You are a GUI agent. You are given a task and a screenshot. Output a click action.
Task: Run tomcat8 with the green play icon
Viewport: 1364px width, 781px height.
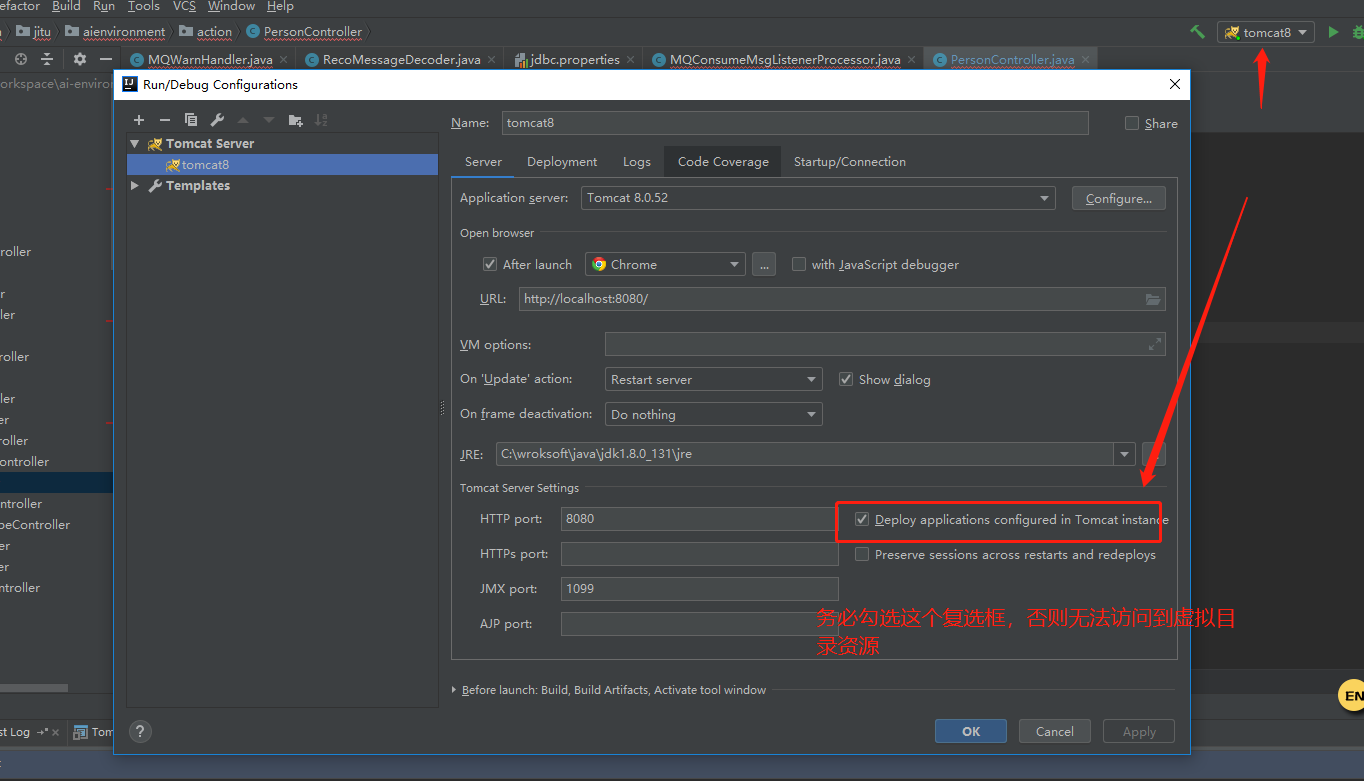[1333, 32]
